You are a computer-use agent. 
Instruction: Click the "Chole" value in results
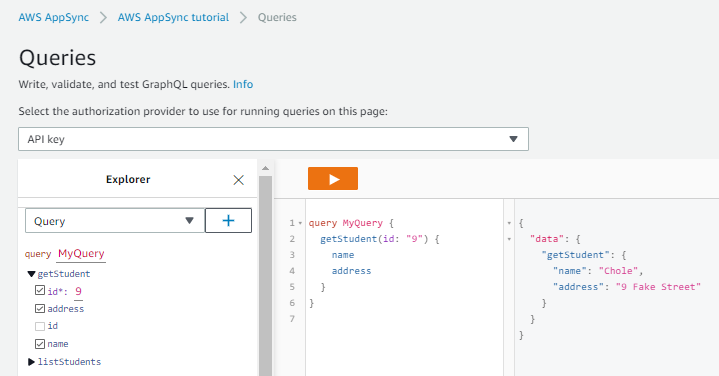click(x=618, y=271)
